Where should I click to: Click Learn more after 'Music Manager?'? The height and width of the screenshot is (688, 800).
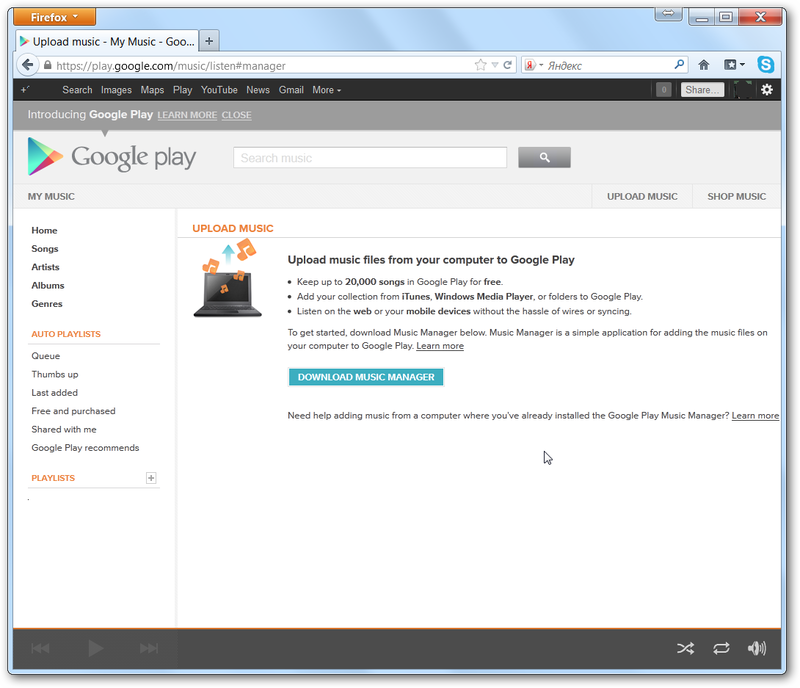pos(755,415)
